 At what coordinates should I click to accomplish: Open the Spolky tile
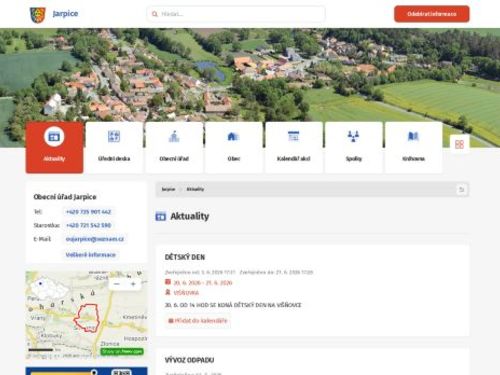(354, 147)
